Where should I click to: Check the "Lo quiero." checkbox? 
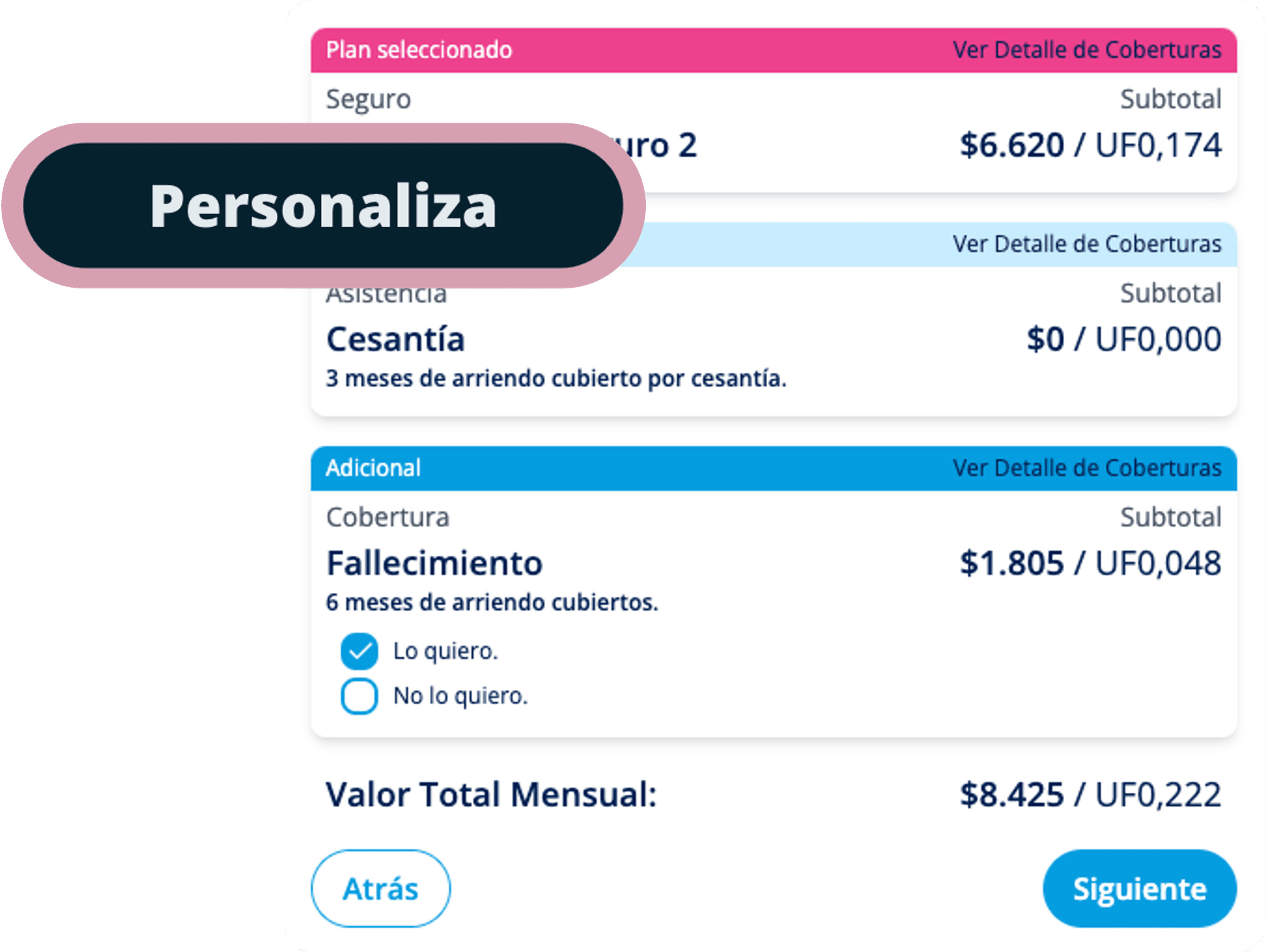(359, 651)
